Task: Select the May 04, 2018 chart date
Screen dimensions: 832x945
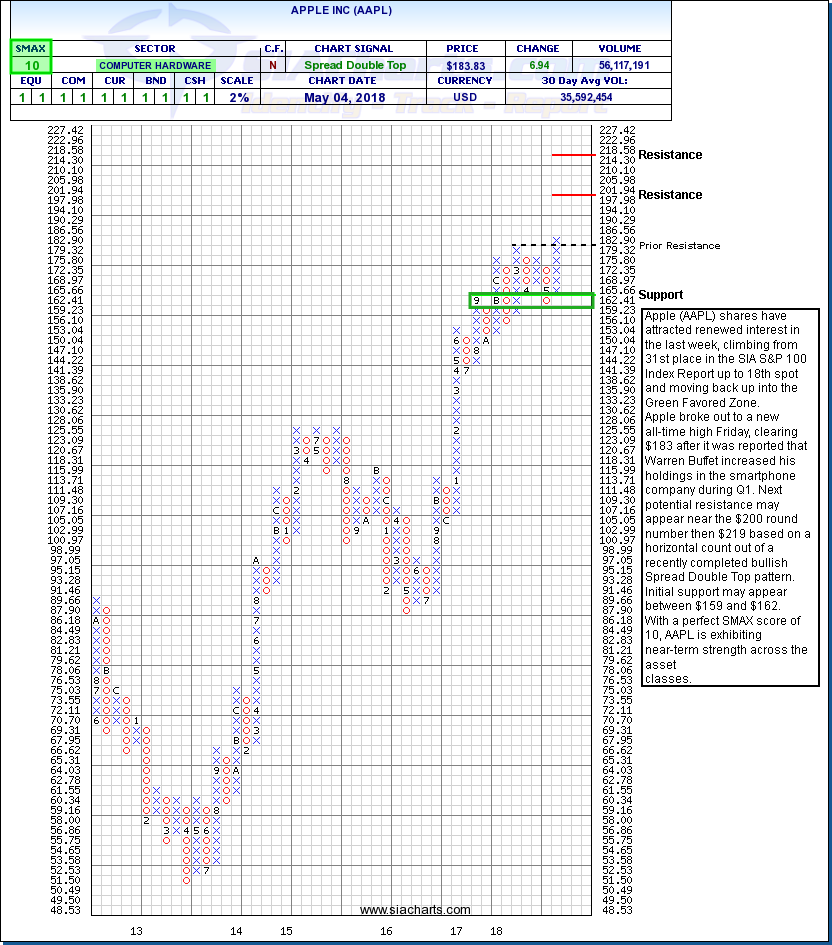Action: pos(353,98)
